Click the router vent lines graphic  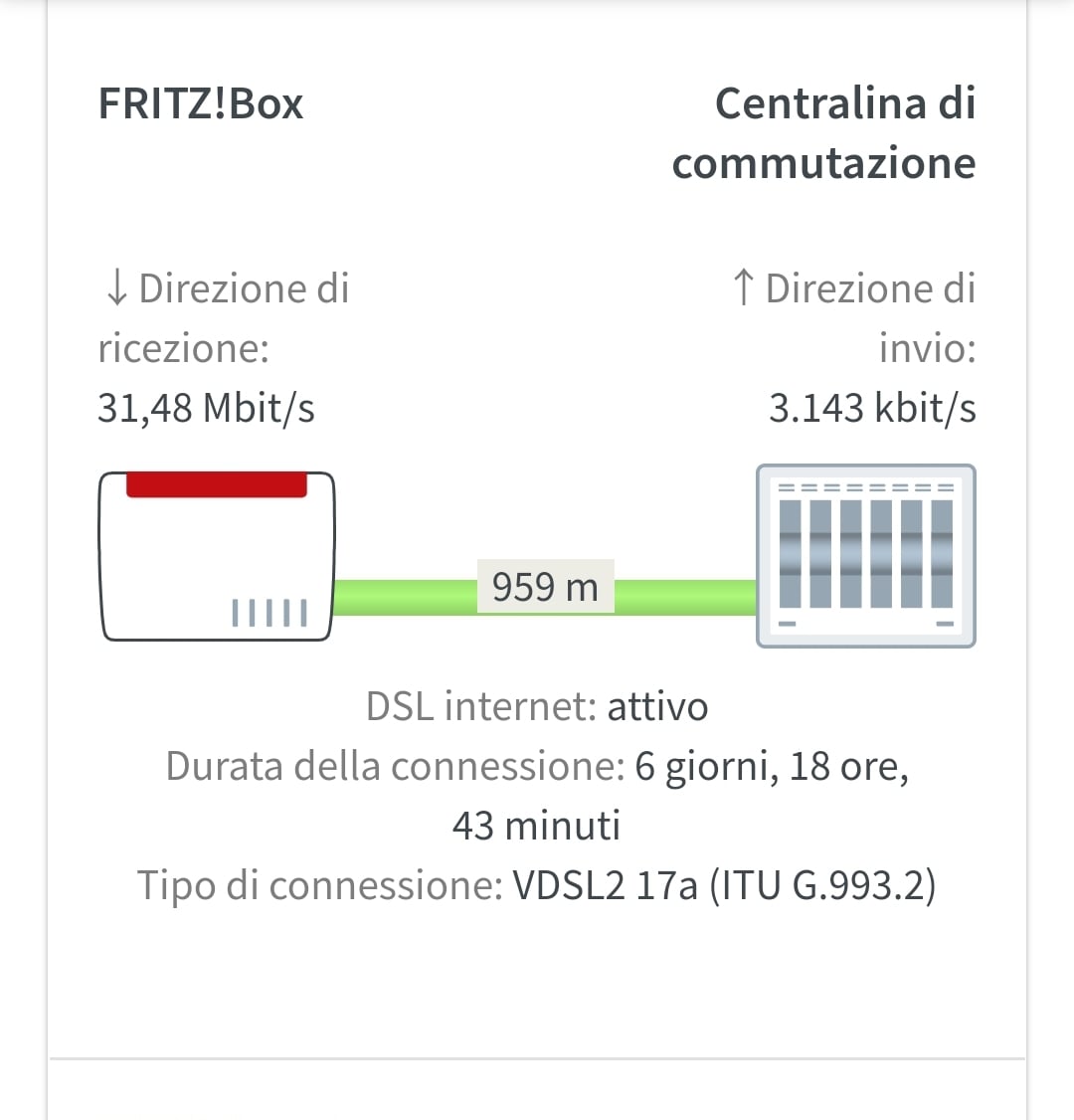point(269,613)
